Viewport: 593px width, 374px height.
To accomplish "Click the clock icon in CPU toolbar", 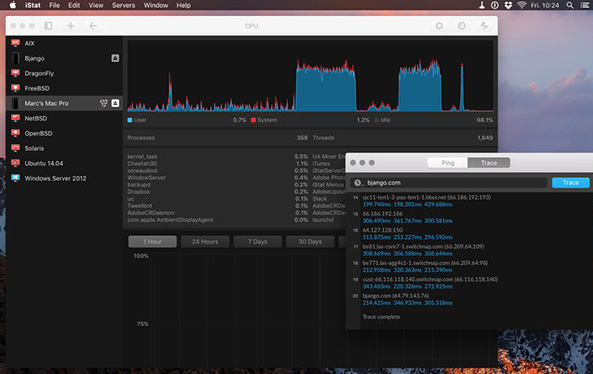I will pyautogui.click(x=462, y=26).
